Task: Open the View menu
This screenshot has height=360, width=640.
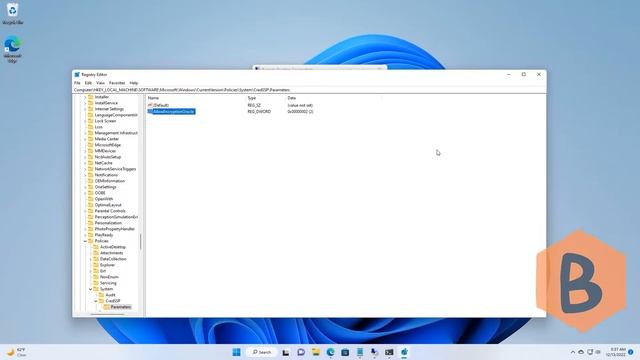Action: coord(100,83)
